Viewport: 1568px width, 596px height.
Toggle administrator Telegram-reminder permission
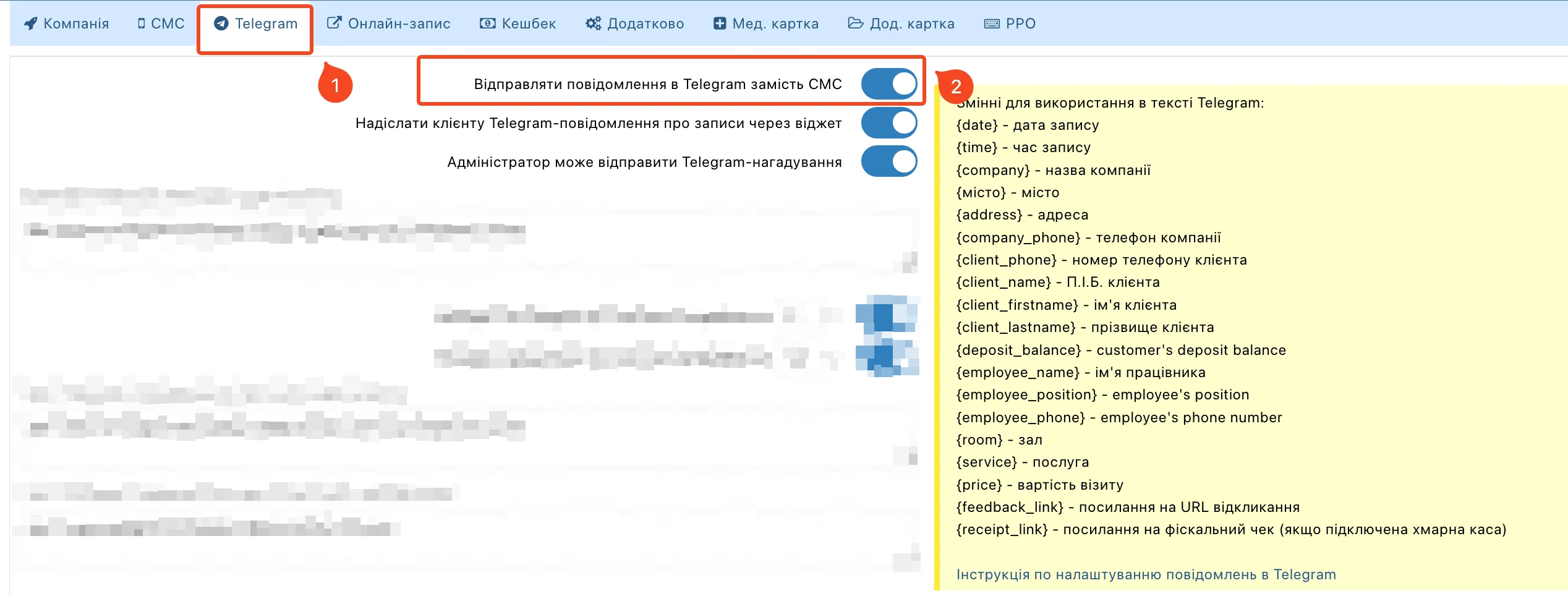coord(889,161)
